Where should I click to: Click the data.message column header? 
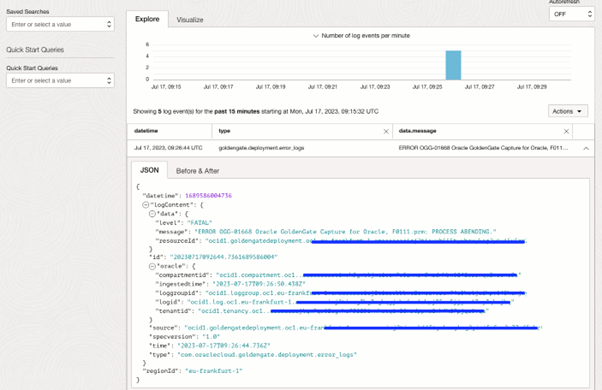tap(417, 131)
